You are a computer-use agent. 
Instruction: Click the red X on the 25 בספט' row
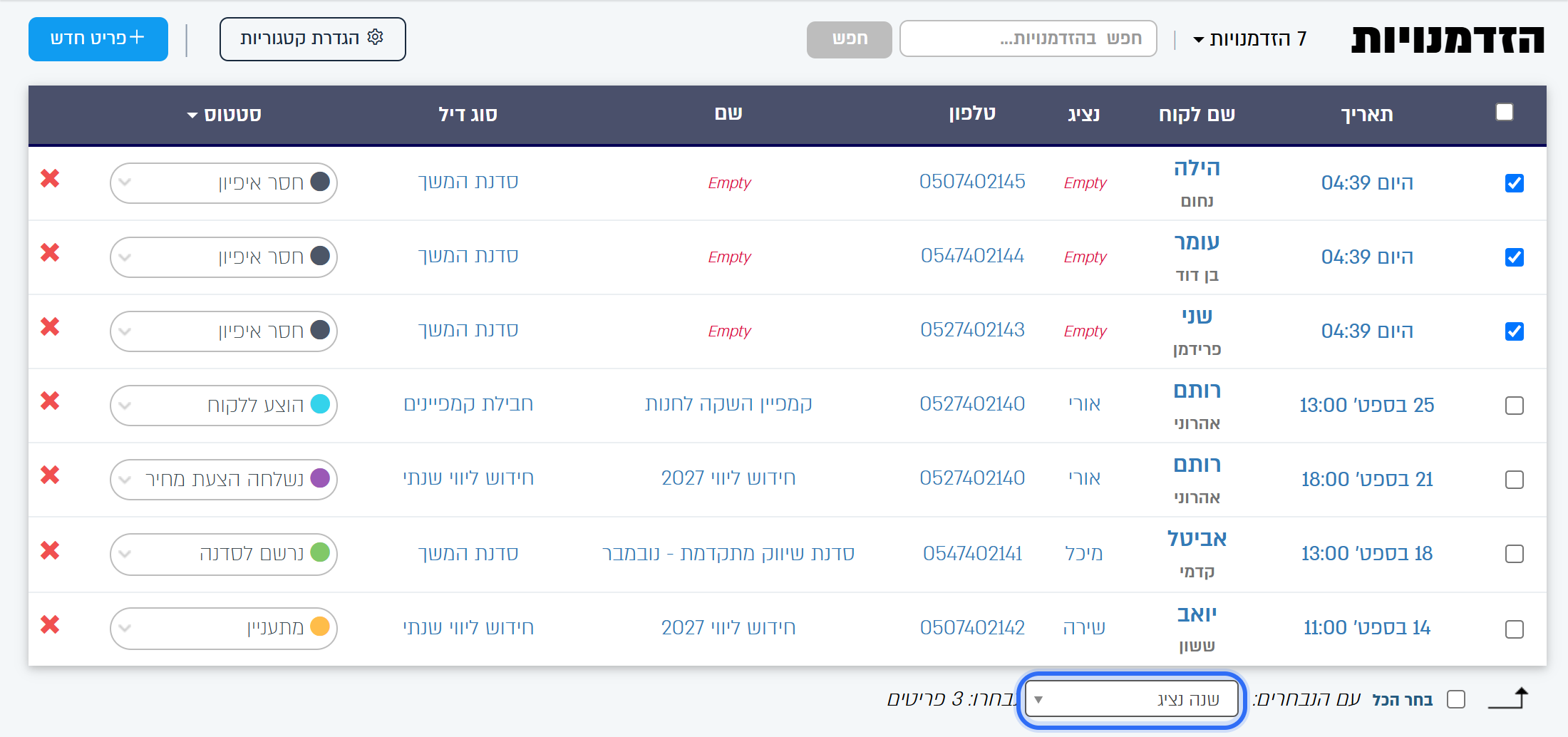point(50,401)
